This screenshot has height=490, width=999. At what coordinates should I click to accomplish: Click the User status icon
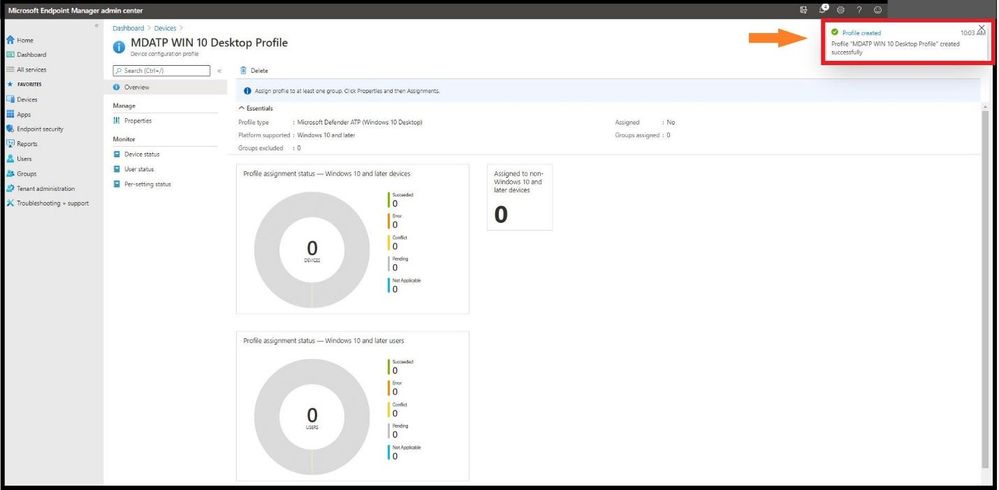click(x=117, y=169)
